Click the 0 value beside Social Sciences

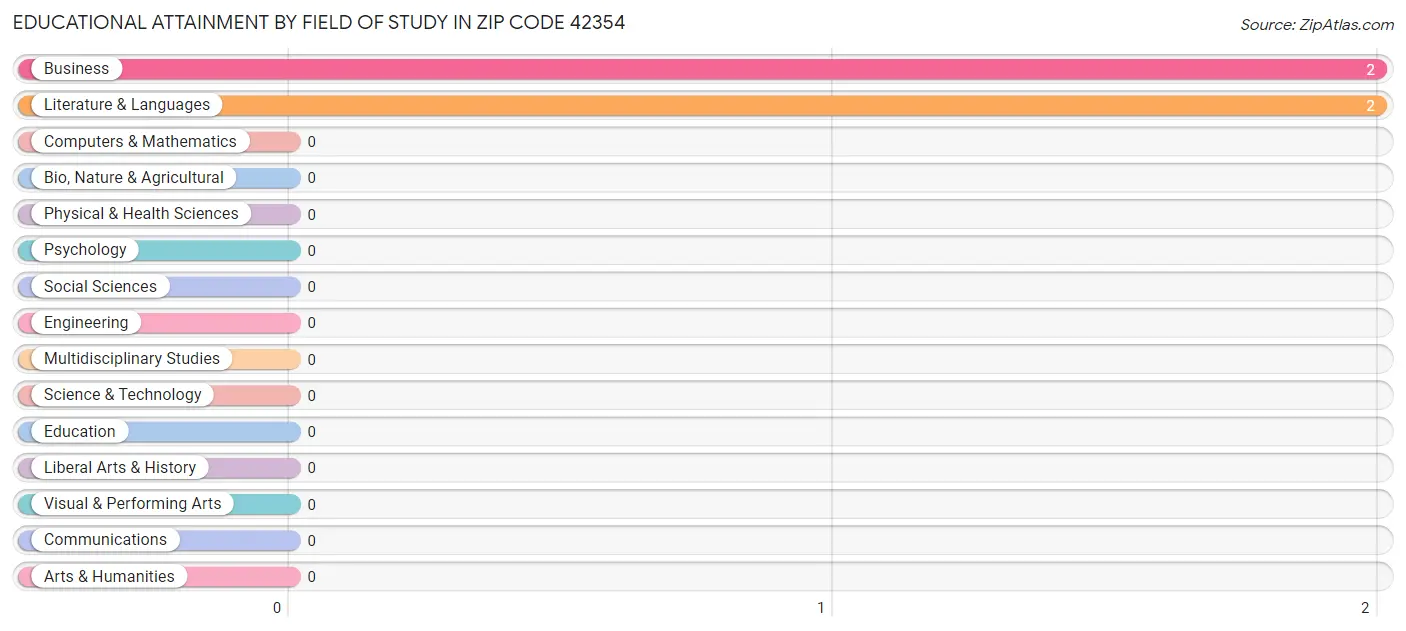(311, 287)
